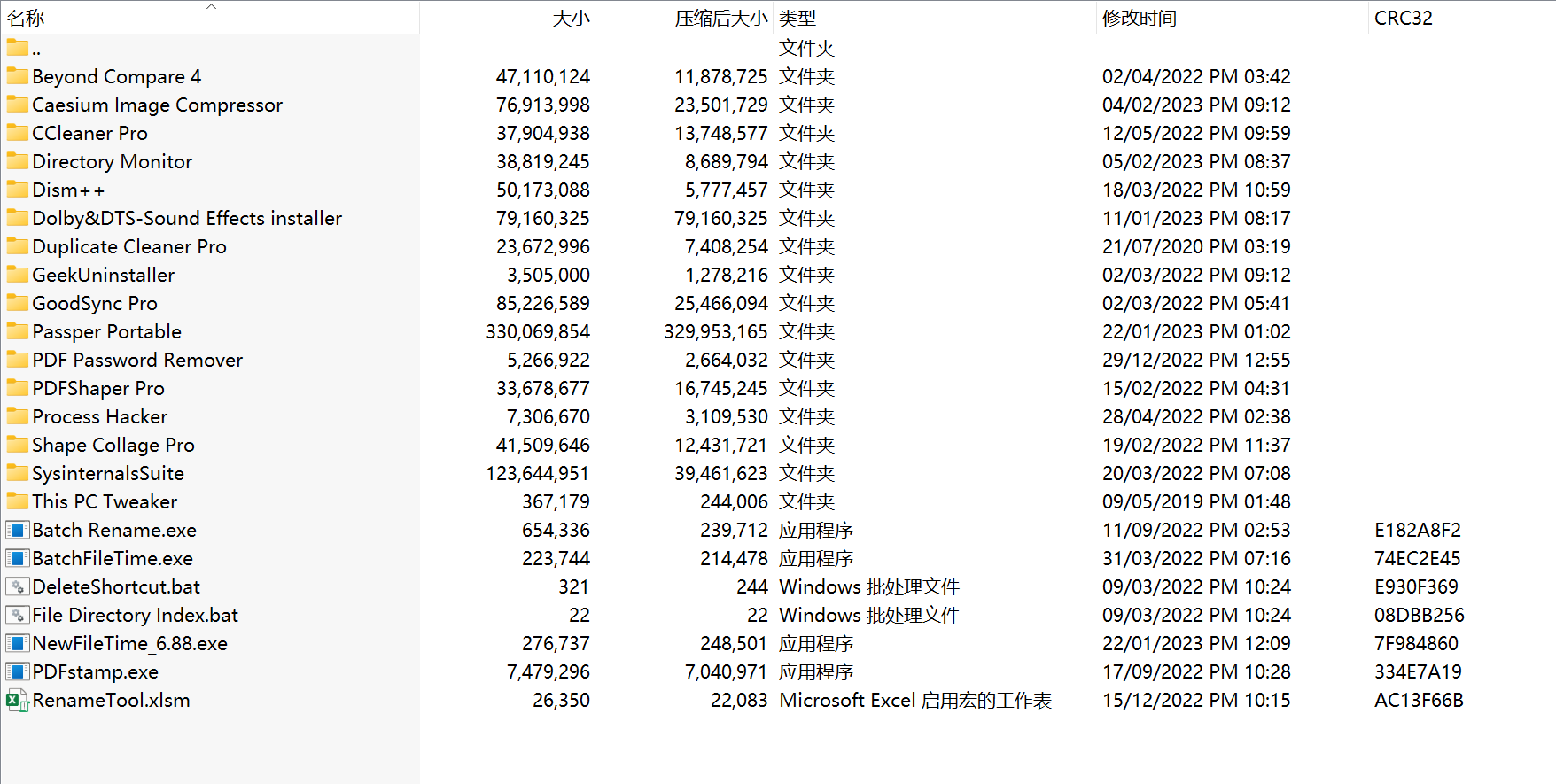Sort by the 类型 column header
The width and height of the screenshot is (1556, 784).
[x=797, y=19]
